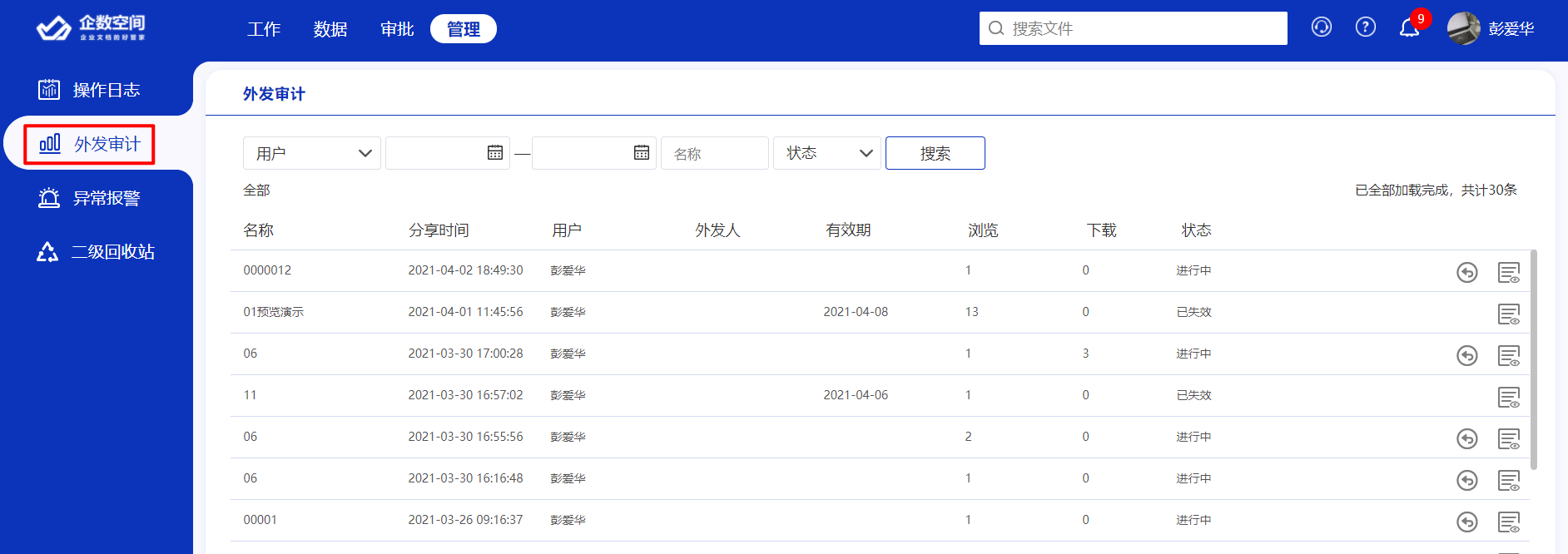Image resolution: width=1568 pixels, height=554 pixels.
Task: Click the date 2021-04-08 cell
Action: coord(856,312)
